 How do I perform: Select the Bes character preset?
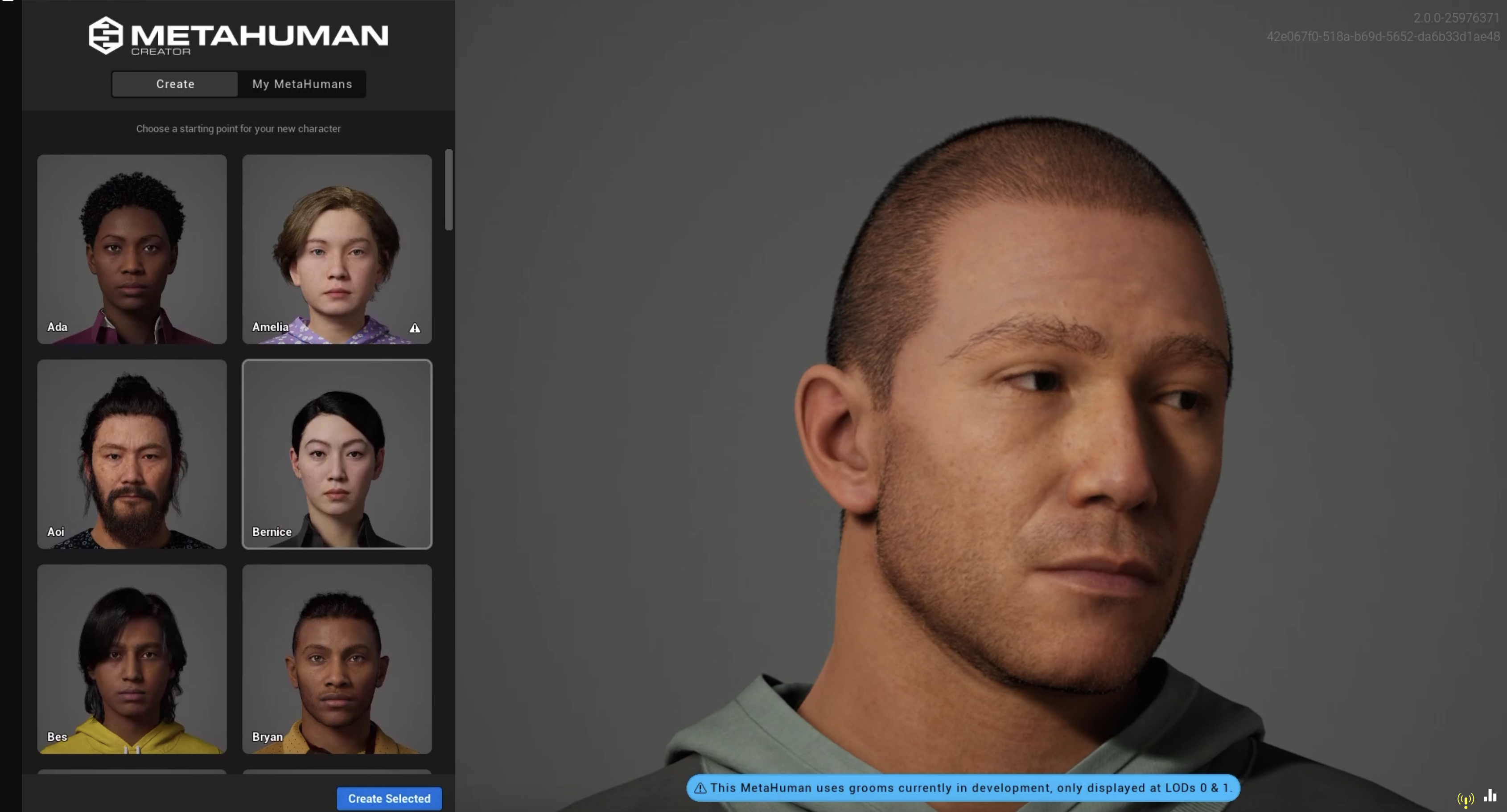(x=132, y=660)
